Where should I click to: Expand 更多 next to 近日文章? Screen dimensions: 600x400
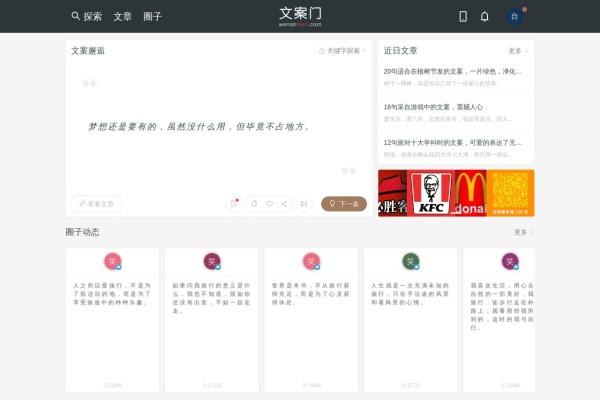517,50
